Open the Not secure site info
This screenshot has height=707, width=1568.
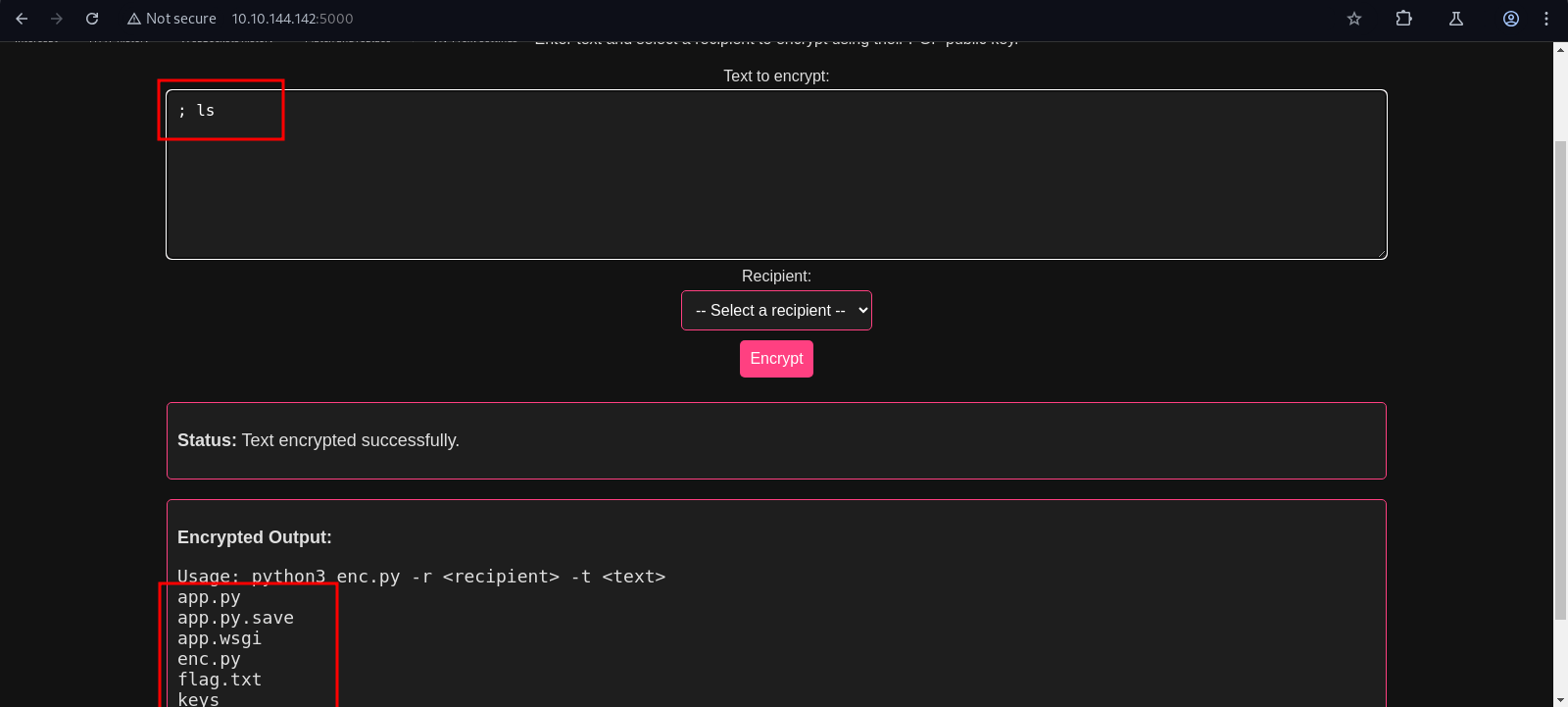click(x=171, y=19)
